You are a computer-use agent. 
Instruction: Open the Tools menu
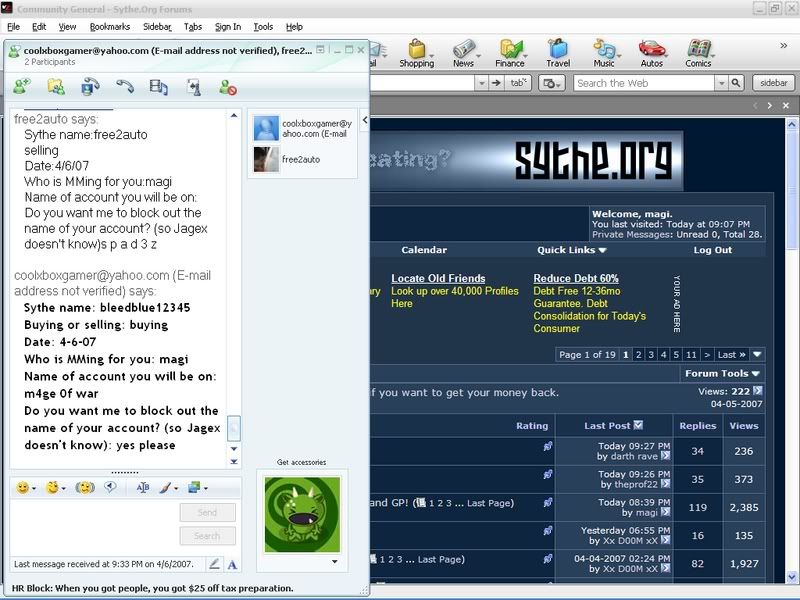click(263, 27)
